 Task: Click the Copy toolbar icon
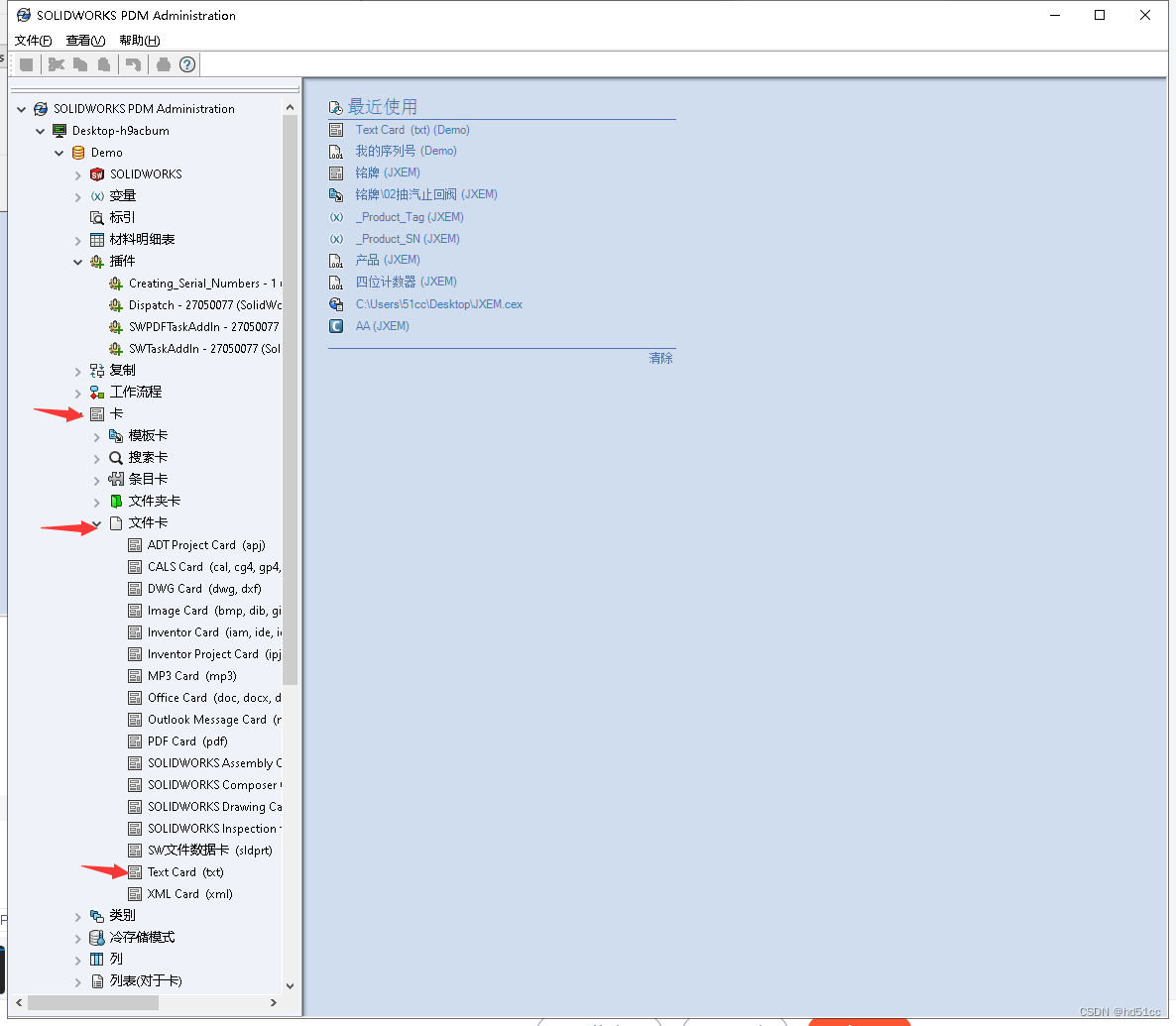click(80, 64)
